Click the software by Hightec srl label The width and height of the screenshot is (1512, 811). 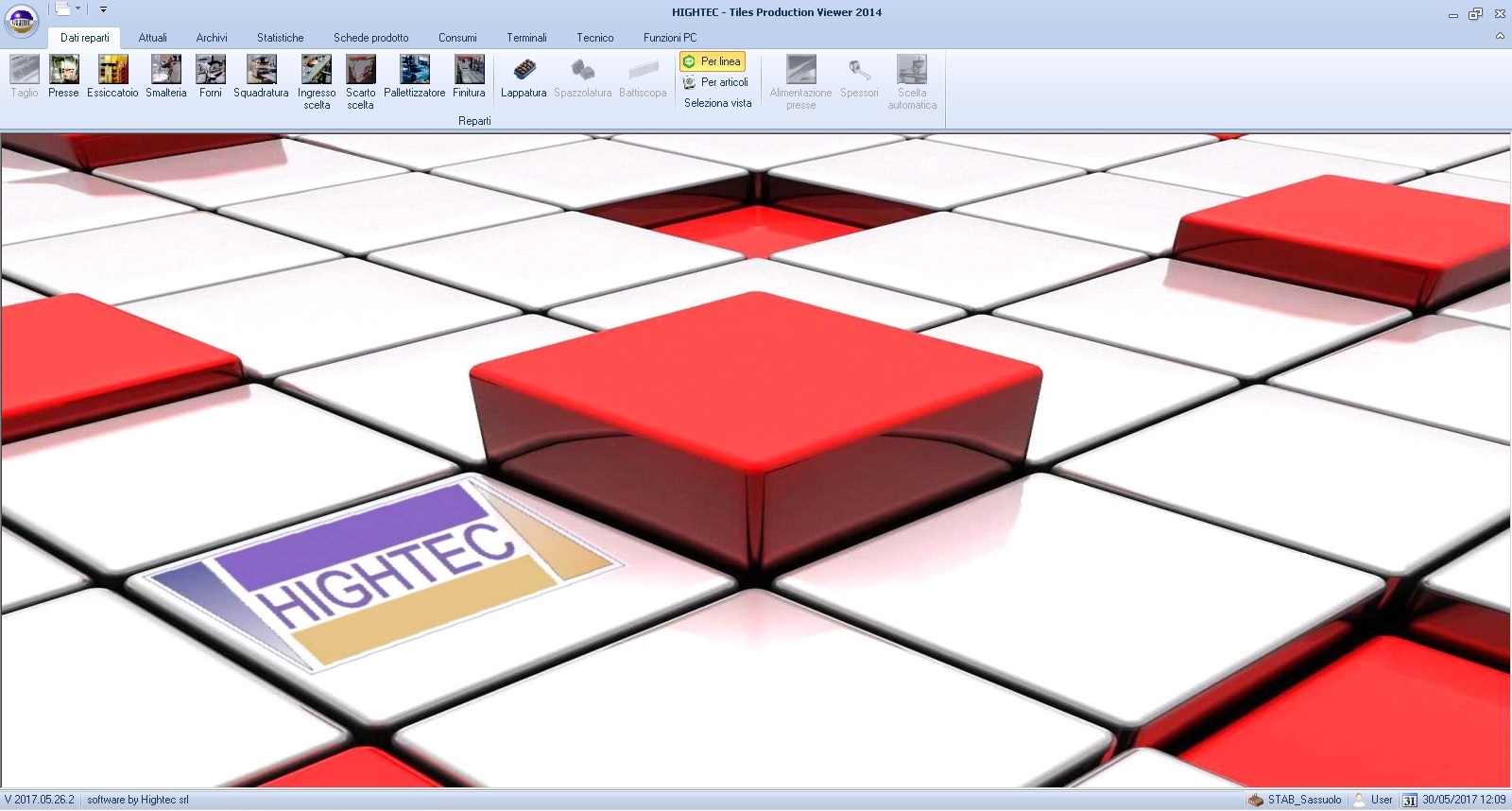138,800
